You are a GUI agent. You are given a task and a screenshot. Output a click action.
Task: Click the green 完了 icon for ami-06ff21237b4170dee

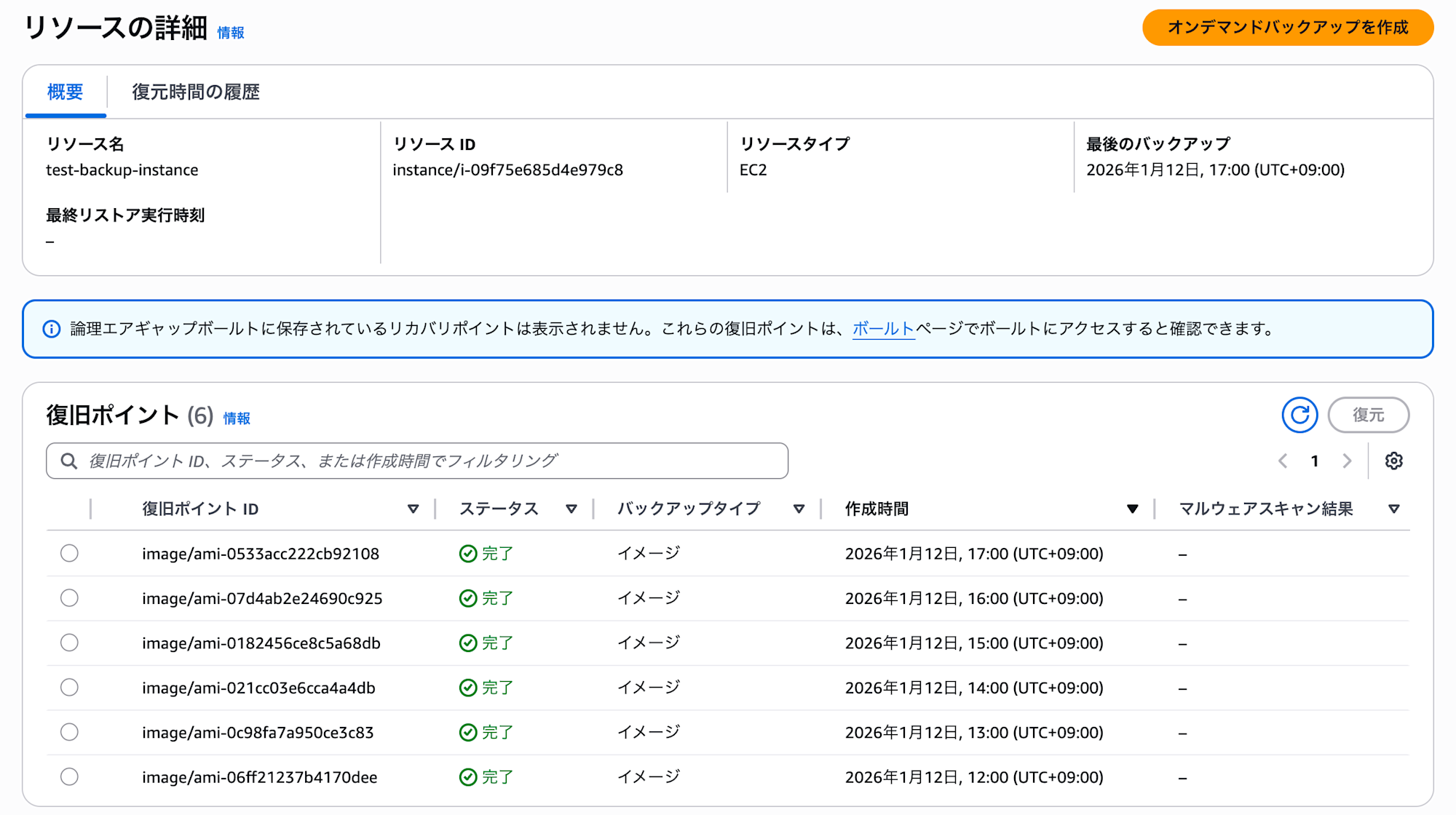(x=467, y=776)
